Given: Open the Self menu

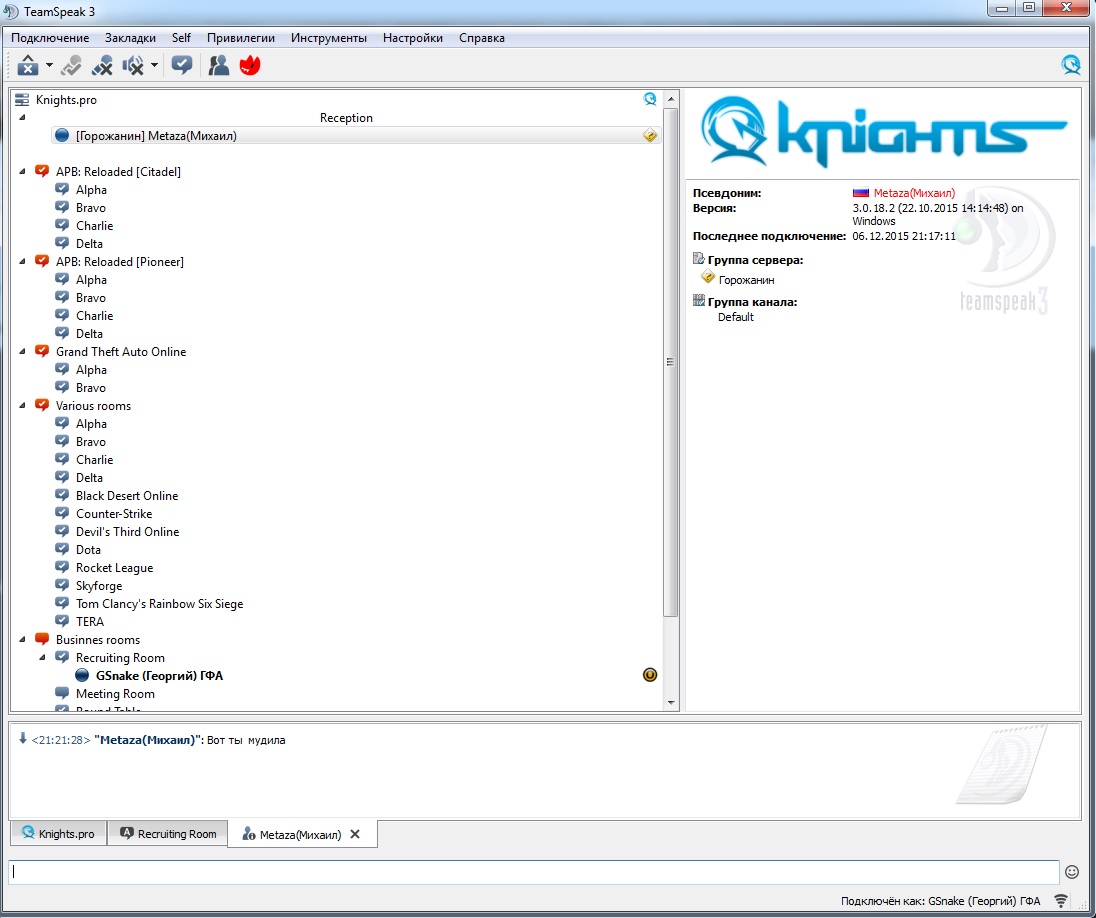Looking at the screenshot, I should [181, 38].
